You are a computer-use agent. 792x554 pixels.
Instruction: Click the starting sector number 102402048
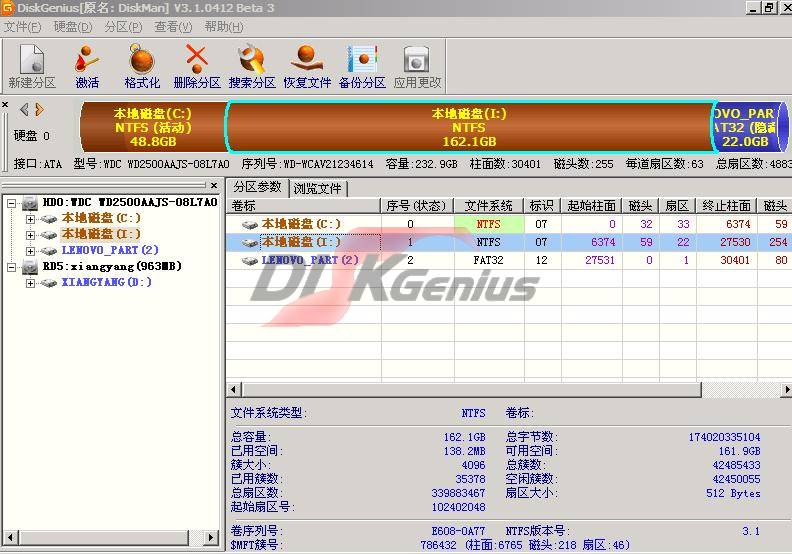coord(458,507)
